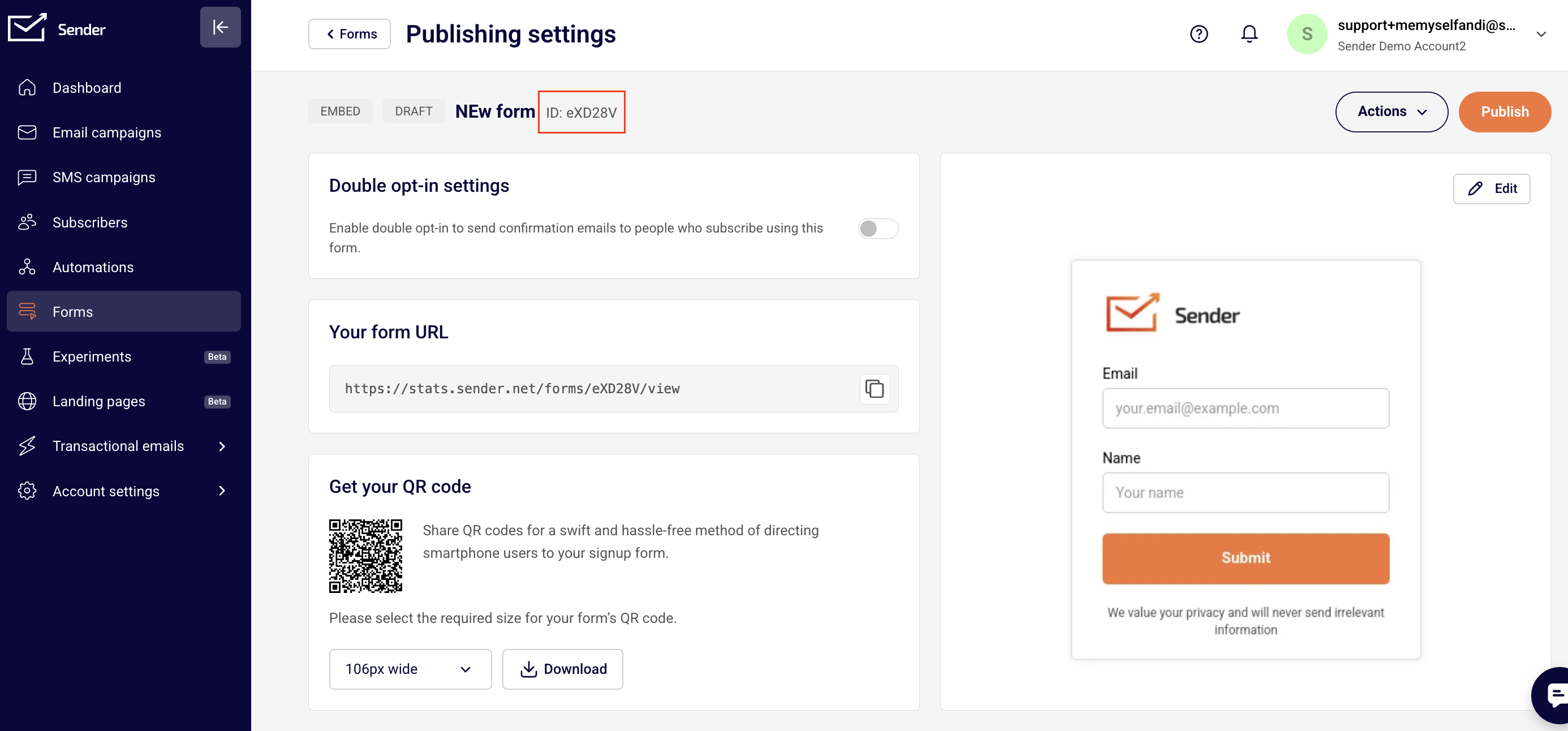Go back to Forms

pos(350,34)
